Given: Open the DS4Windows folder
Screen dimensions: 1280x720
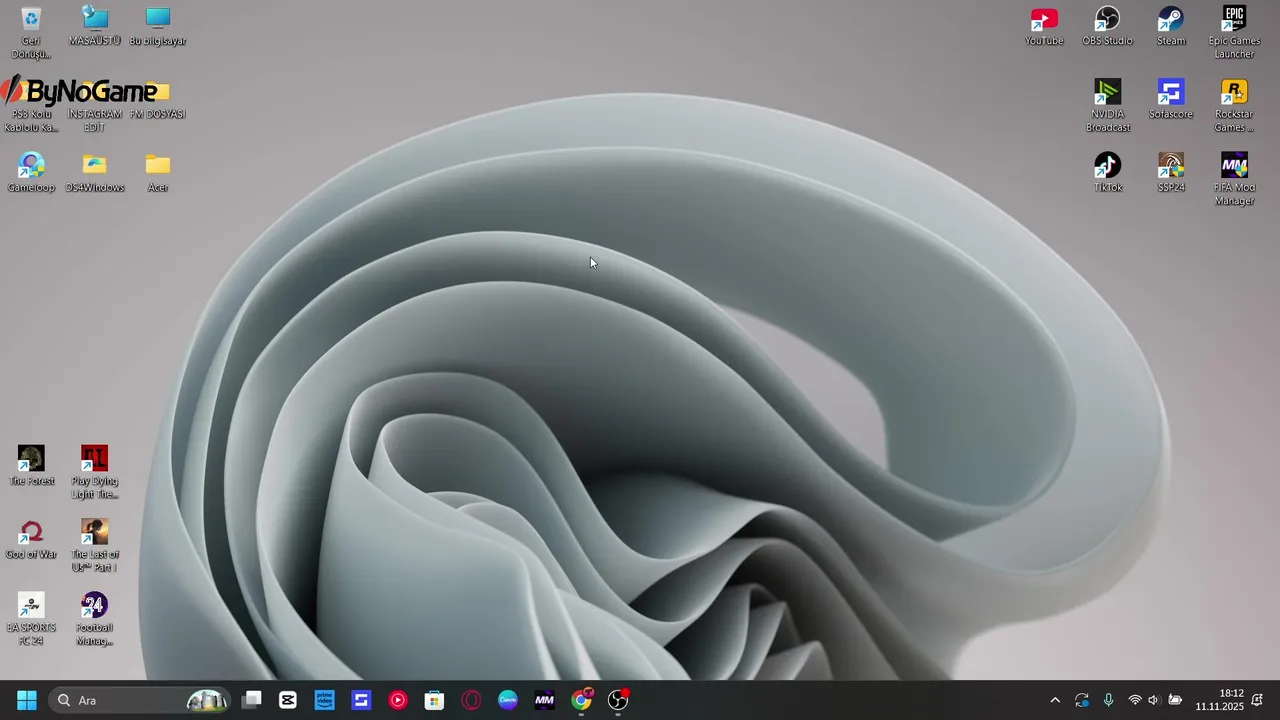Looking at the screenshot, I should pyautogui.click(x=95, y=172).
